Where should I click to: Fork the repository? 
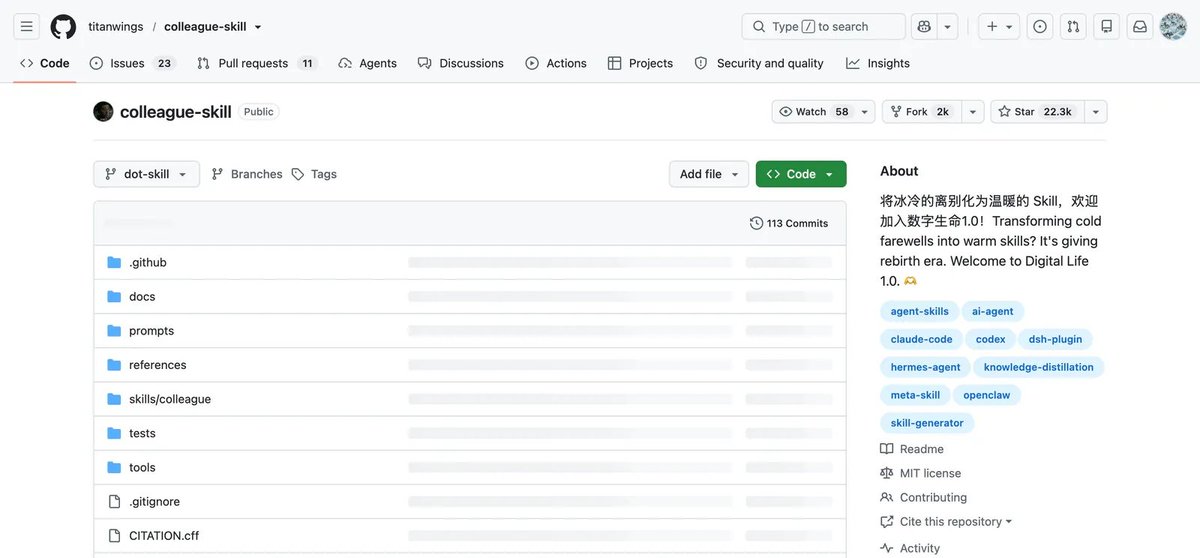[921, 112]
